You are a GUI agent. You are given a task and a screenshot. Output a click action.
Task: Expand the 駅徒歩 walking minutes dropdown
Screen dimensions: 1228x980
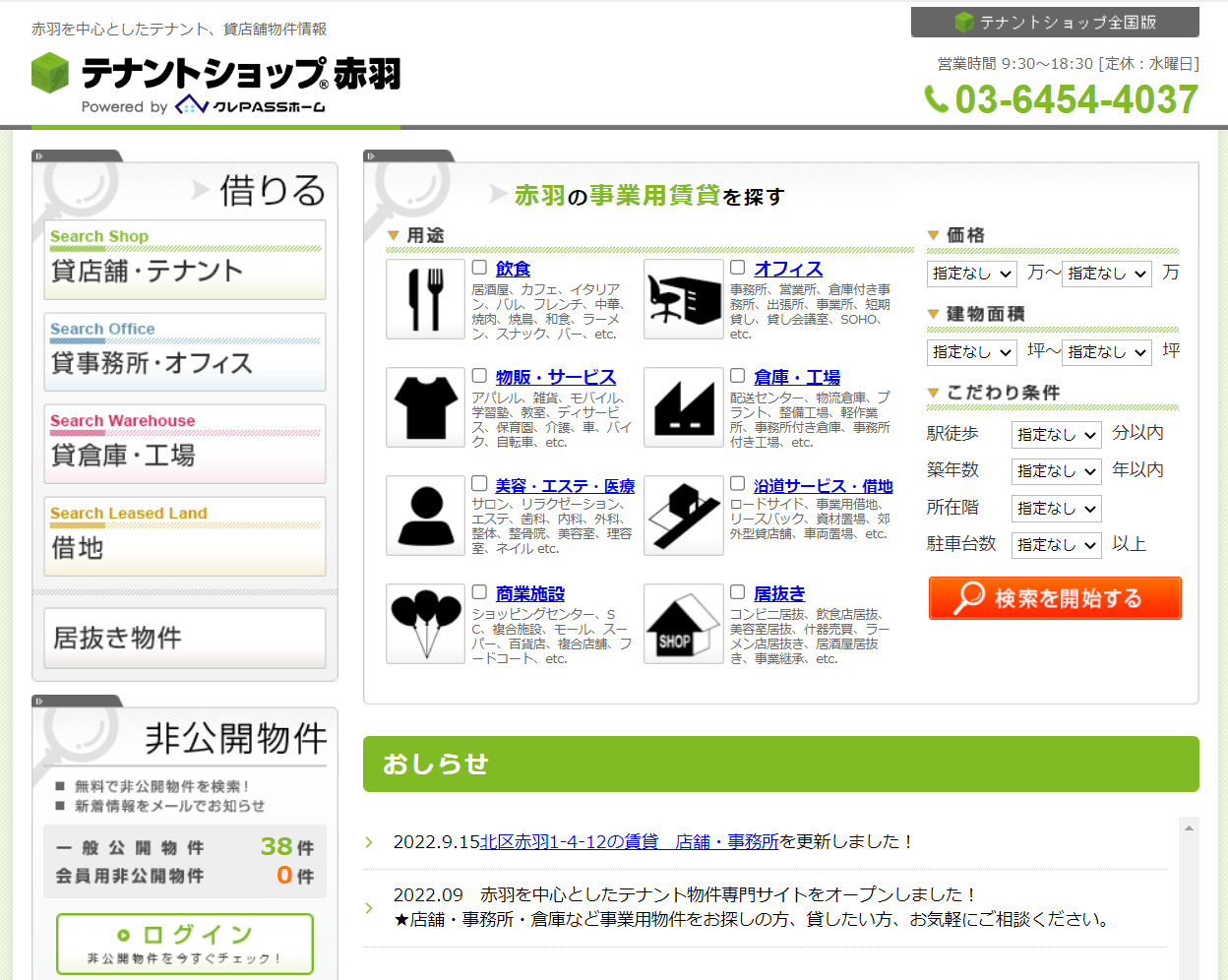click(x=1056, y=434)
